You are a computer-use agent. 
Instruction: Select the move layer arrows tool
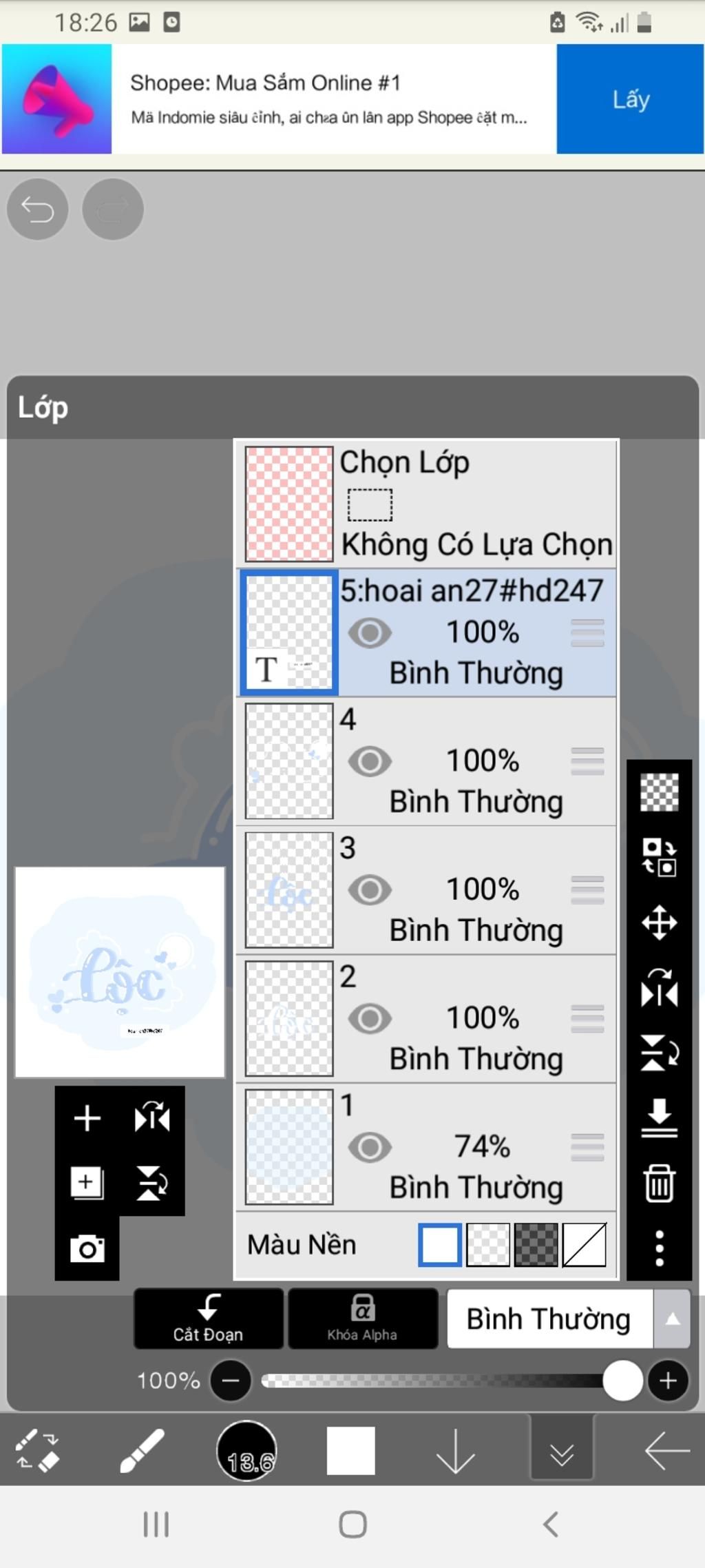659,922
